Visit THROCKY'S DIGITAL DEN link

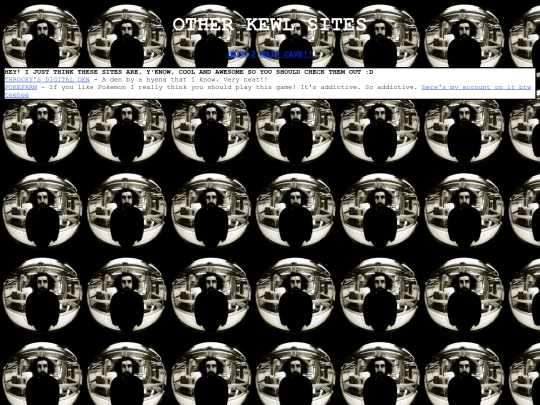[x=47, y=80]
